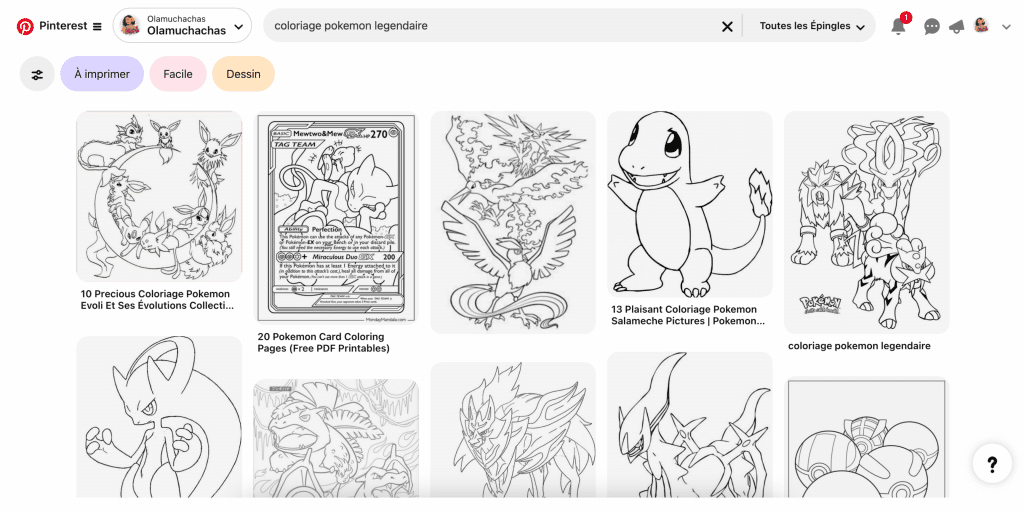This screenshot has height=512, width=1024.
Task: Open the Olamuchachas account switcher dropdown
Action: click(182, 25)
